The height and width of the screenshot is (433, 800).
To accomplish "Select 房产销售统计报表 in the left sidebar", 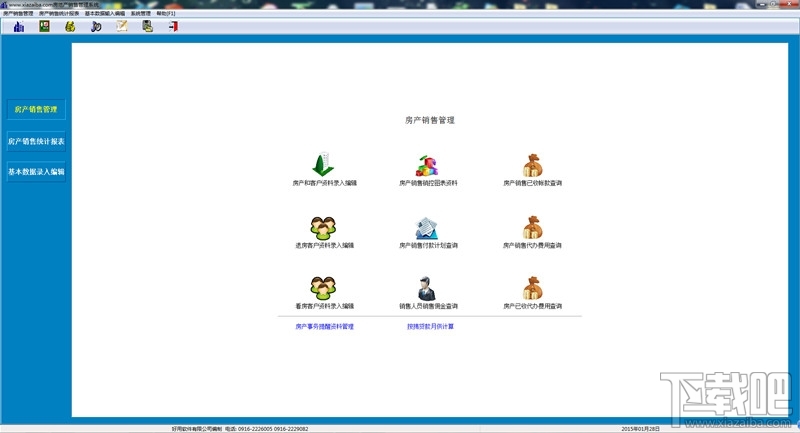I will (36, 141).
